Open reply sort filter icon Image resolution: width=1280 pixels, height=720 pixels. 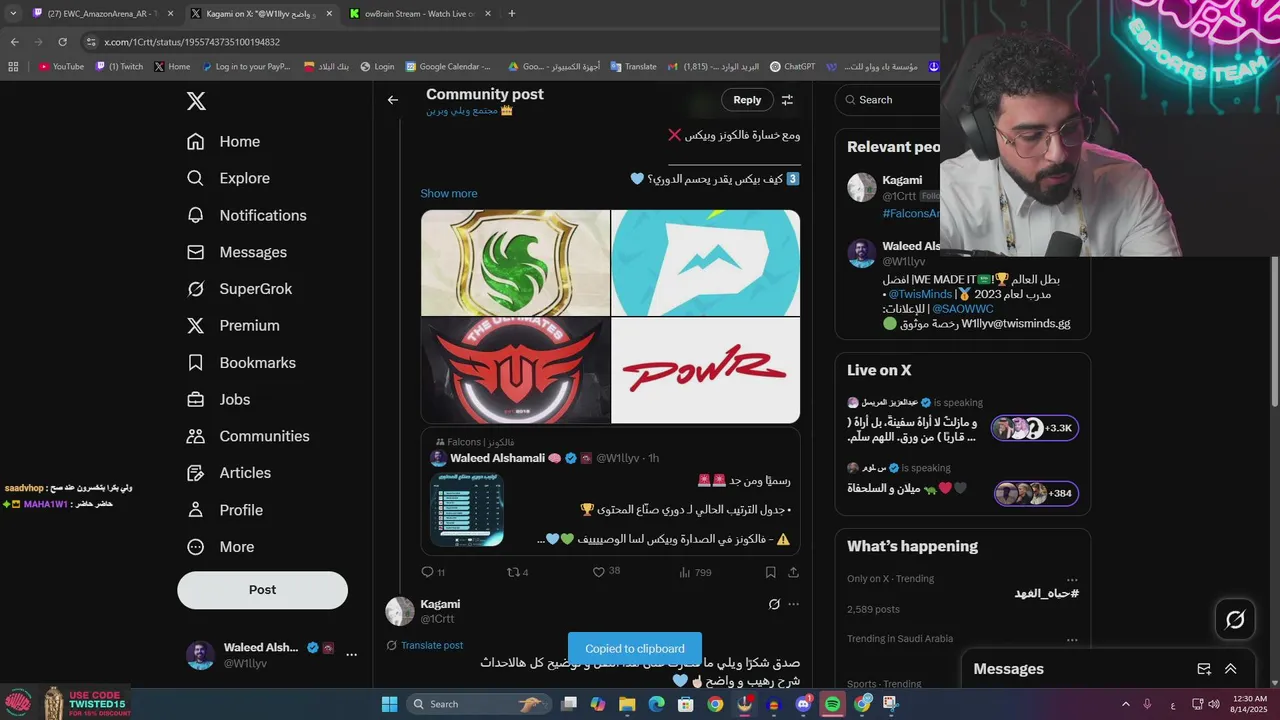tap(787, 100)
